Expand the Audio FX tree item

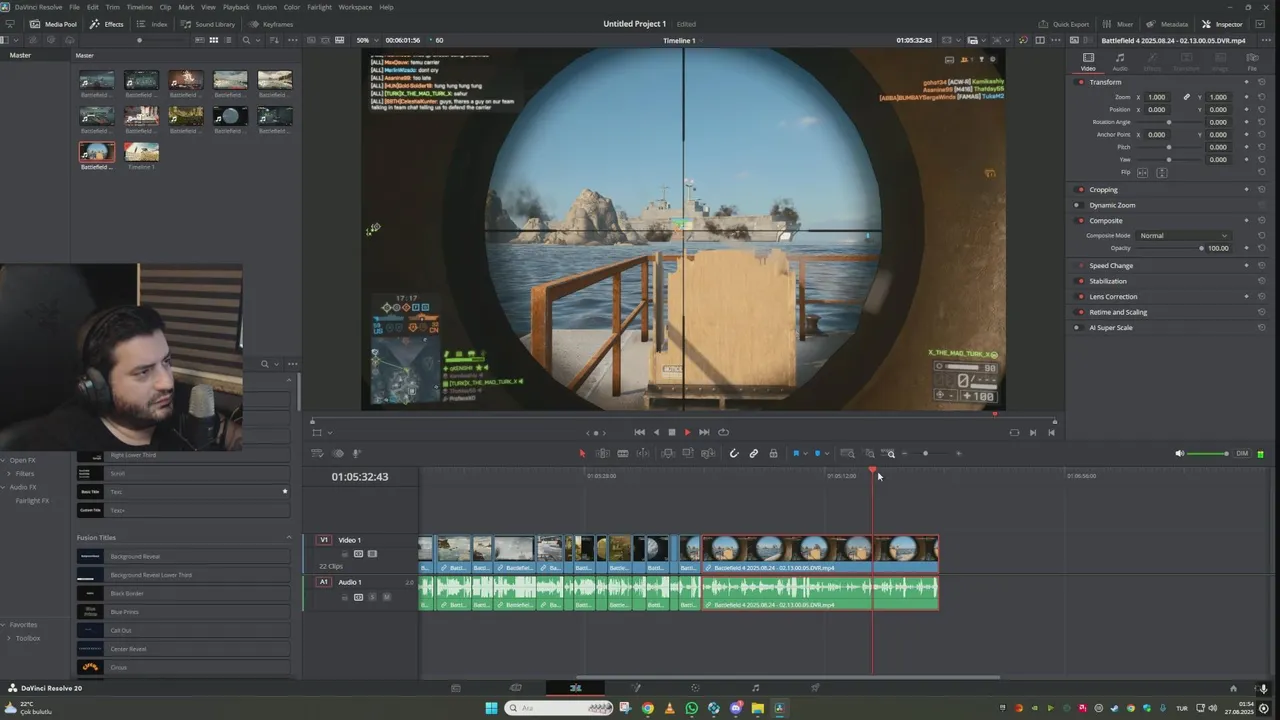point(4,487)
